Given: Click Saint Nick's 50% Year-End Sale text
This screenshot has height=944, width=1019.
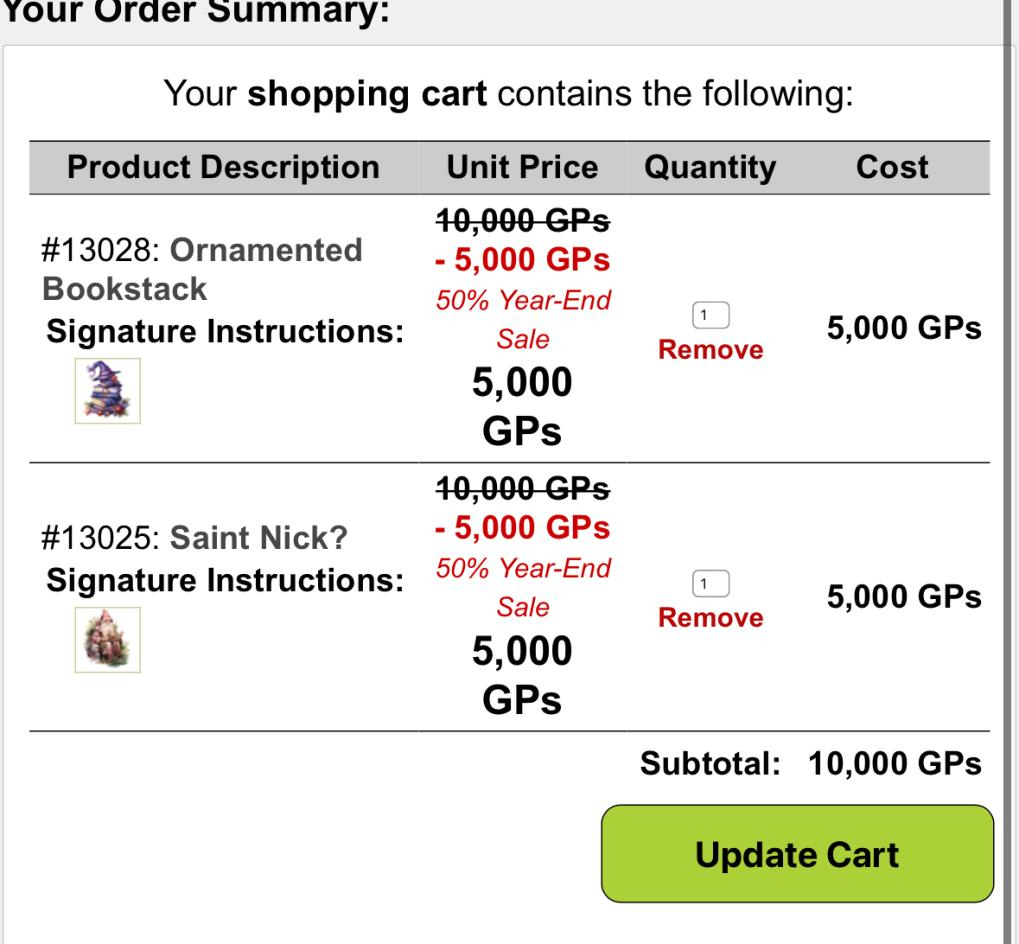Looking at the screenshot, I should 523,587.
